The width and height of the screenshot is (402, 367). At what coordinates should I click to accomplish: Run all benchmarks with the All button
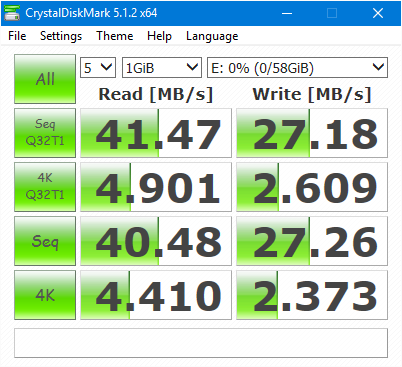pos(45,79)
